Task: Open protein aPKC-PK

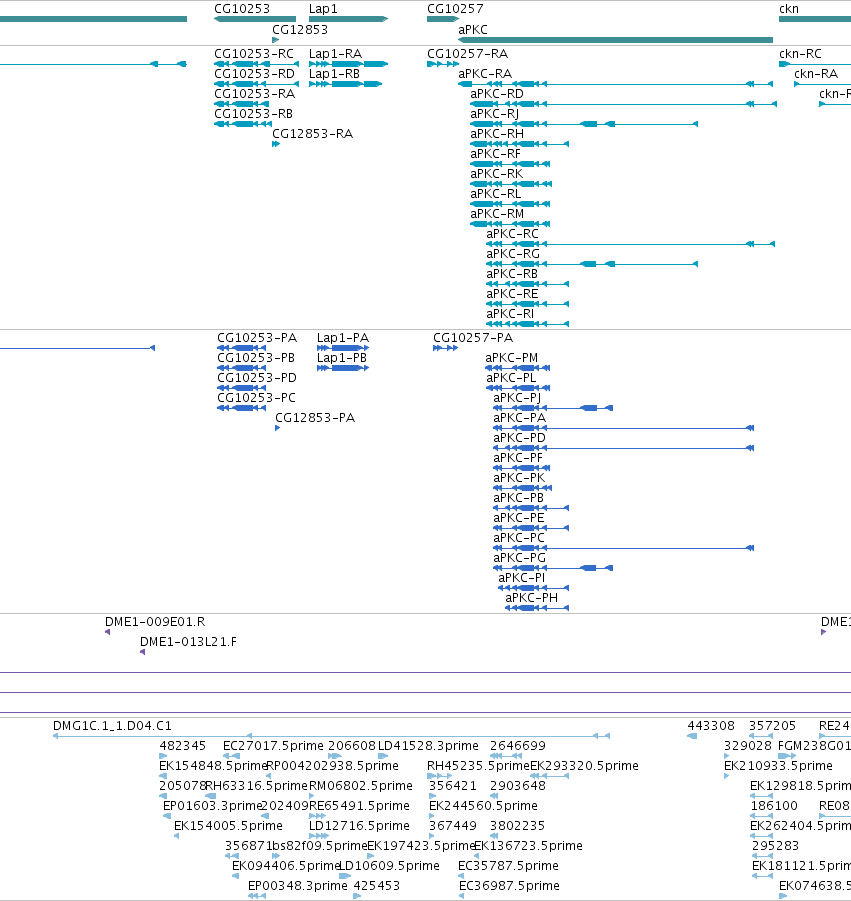Action: pyautogui.click(x=519, y=478)
